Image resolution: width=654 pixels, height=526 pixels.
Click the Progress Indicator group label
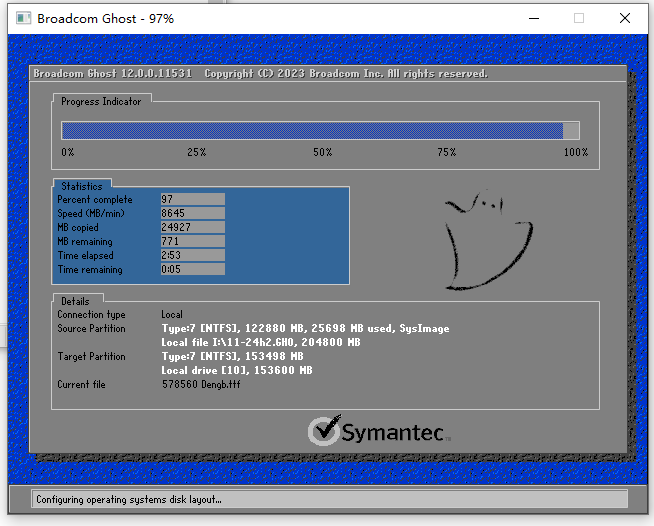[101, 101]
